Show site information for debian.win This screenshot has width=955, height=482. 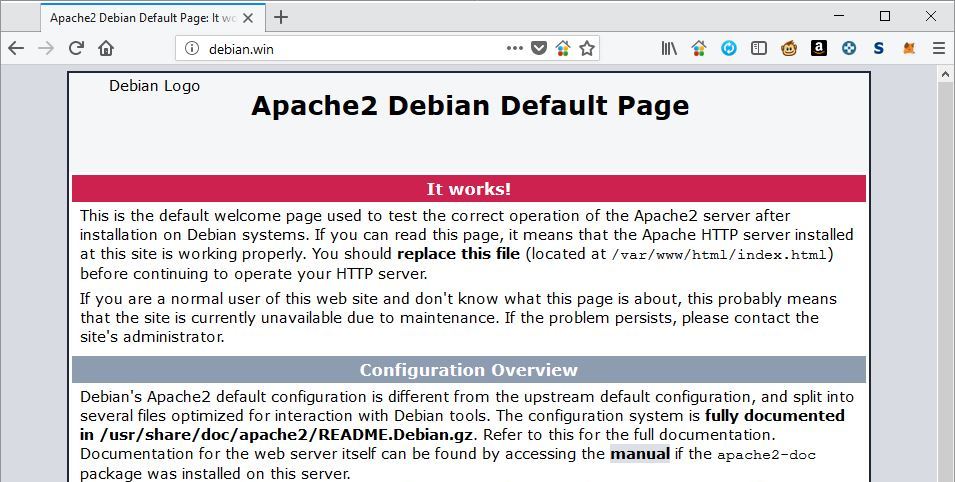[x=192, y=48]
